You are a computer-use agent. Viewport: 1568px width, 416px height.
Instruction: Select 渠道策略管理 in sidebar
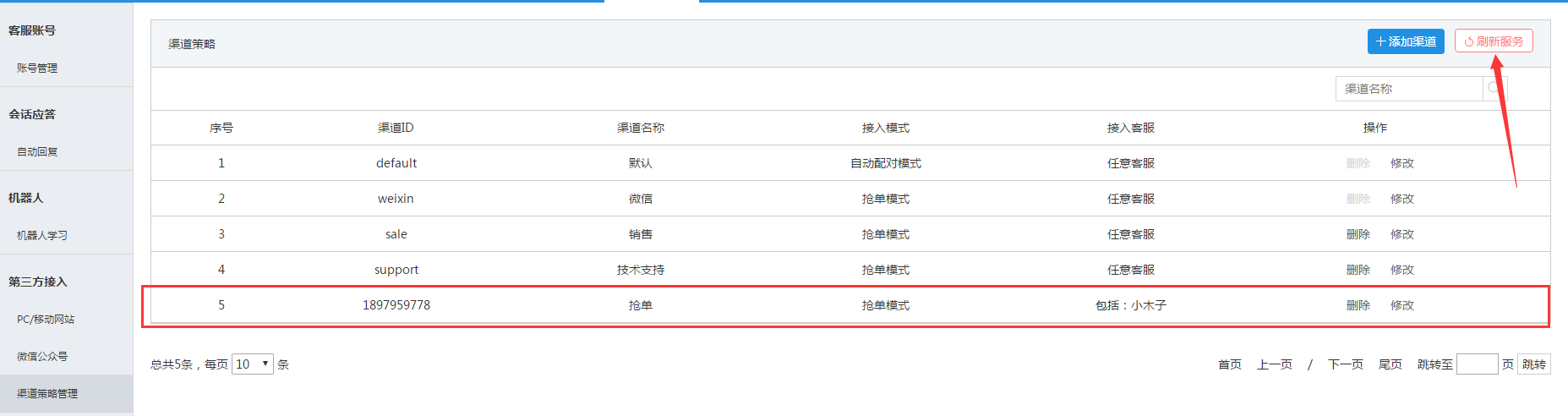click(47, 394)
